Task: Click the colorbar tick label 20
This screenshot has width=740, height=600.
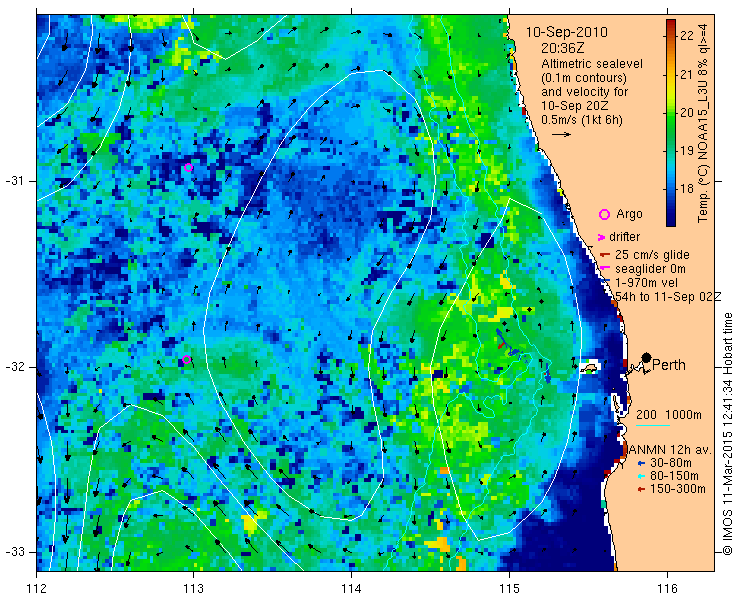Action: tap(687, 112)
